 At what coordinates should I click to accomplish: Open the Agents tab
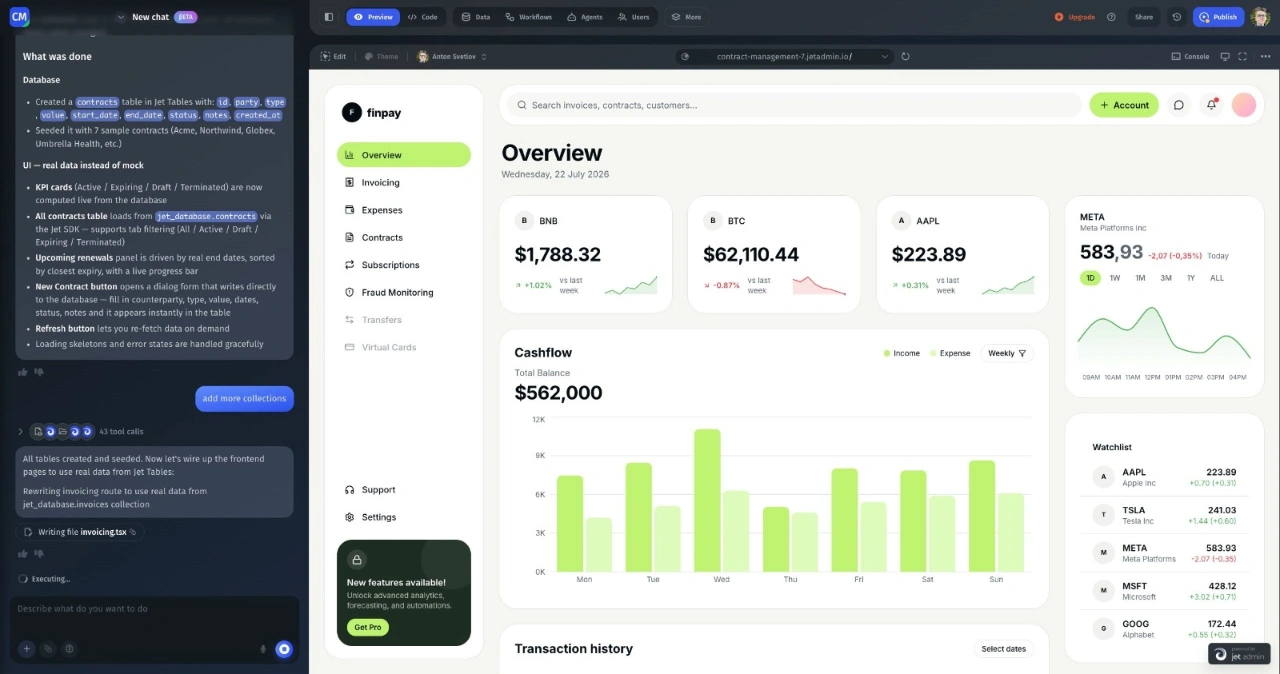point(586,17)
